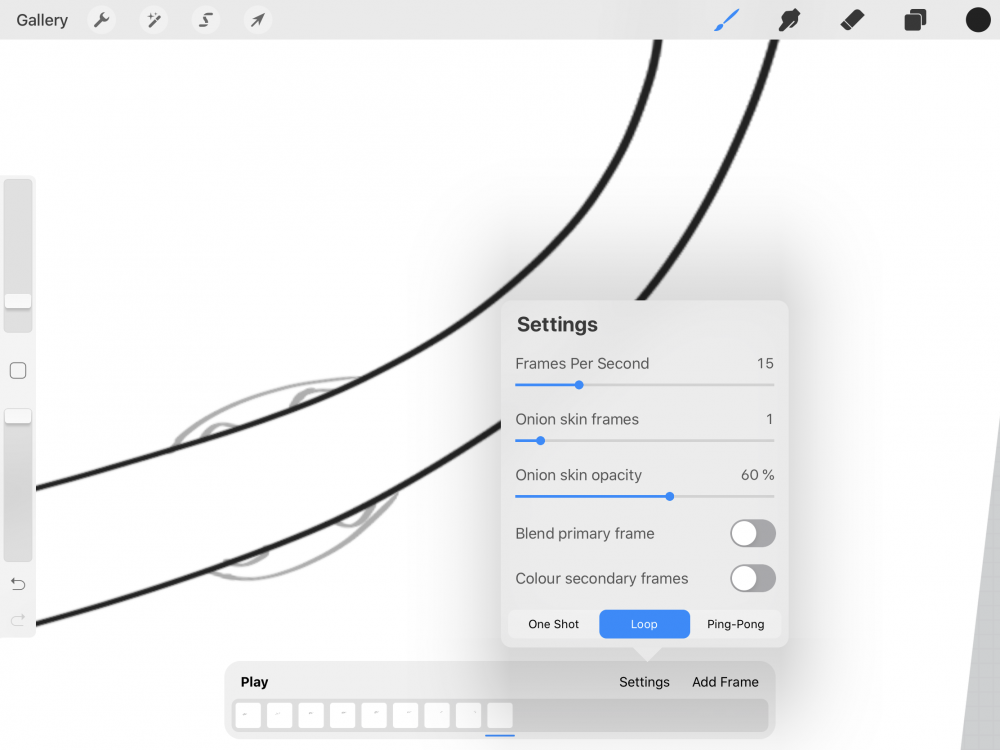
Task: Switch to Ping-Pong playback mode
Action: click(735, 624)
